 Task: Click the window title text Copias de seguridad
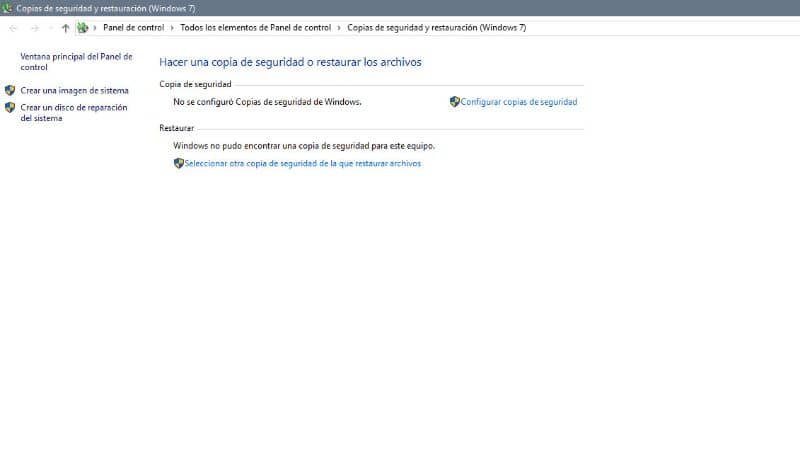click(x=106, y=8)
